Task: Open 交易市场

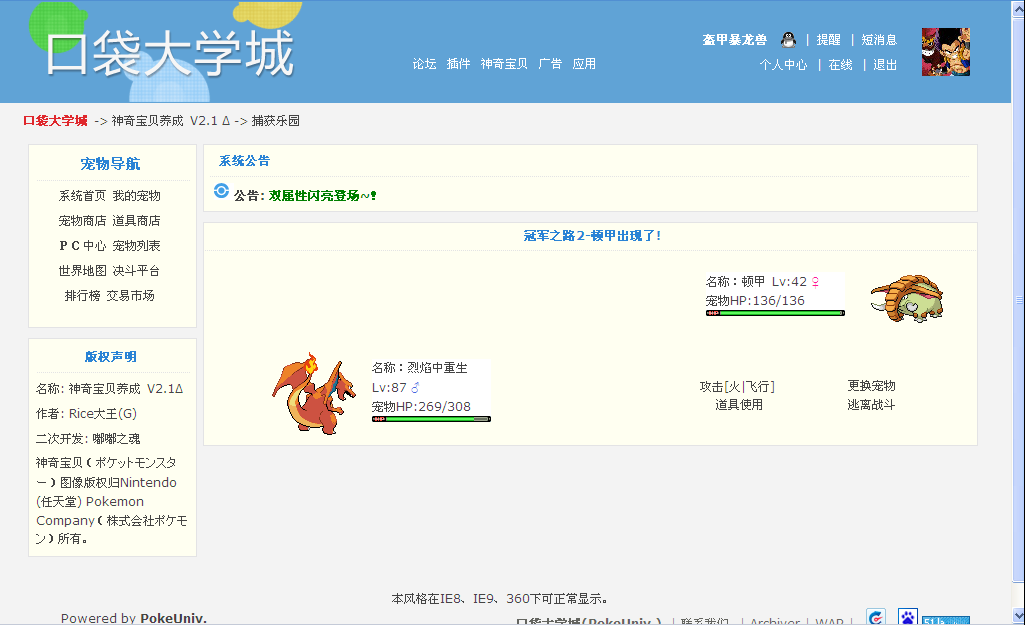Action: 131,296
